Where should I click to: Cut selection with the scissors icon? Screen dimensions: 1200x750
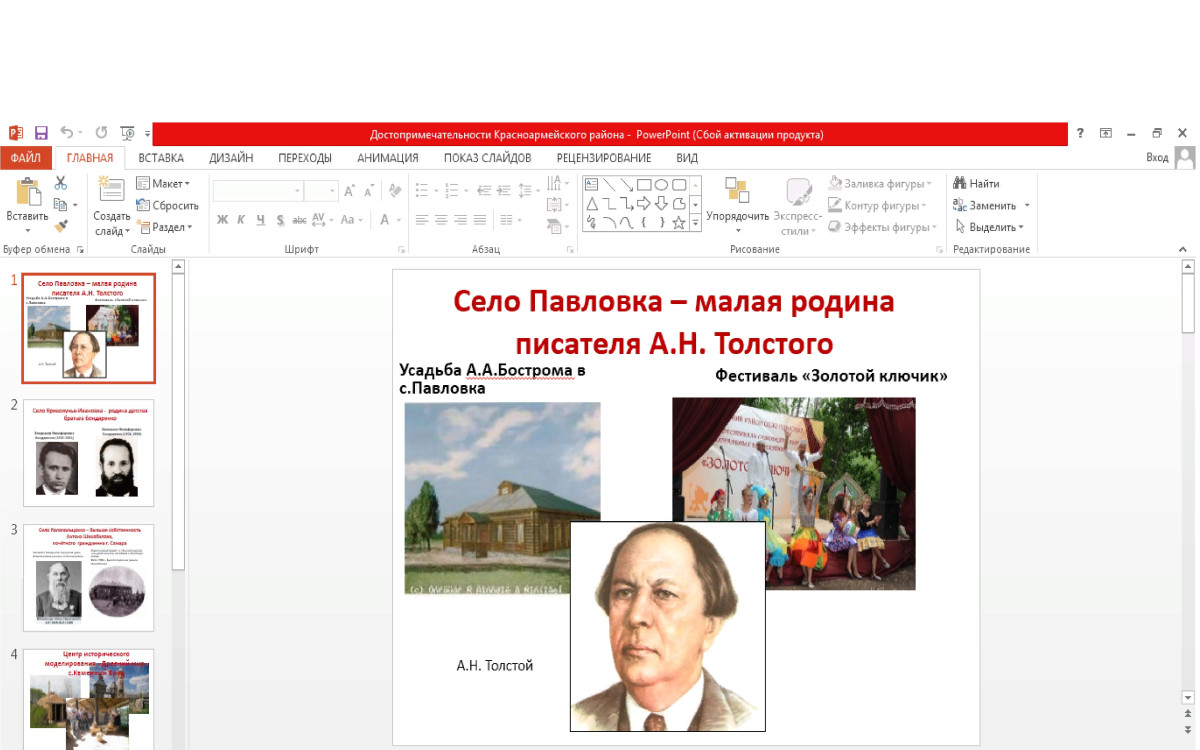pos(61,183)
